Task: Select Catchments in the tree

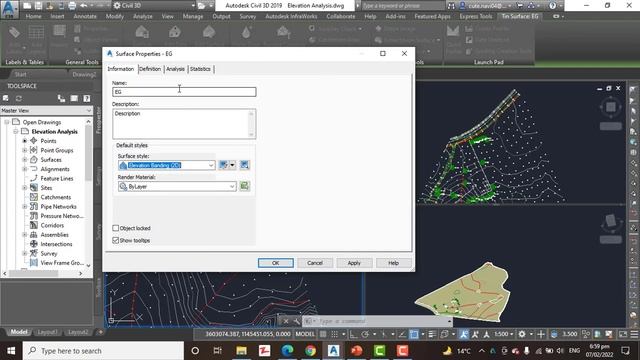Action: (x=56, y=197)
